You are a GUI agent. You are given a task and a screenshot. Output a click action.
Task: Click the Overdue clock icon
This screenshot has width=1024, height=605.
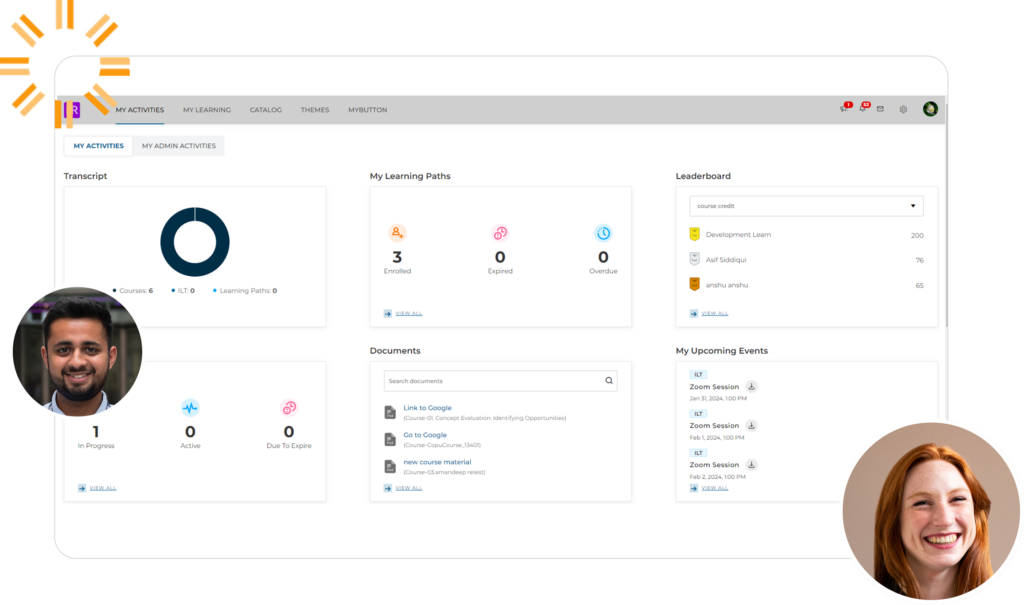(x=603, y=233)
